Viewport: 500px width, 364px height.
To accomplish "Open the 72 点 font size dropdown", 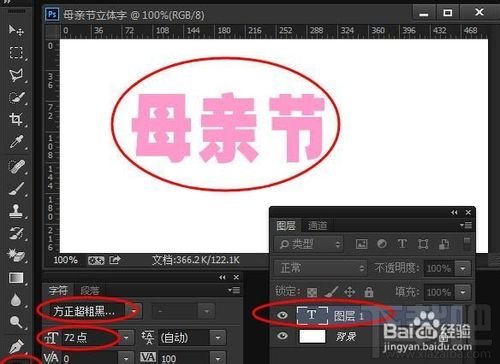I will click(126, 338).
